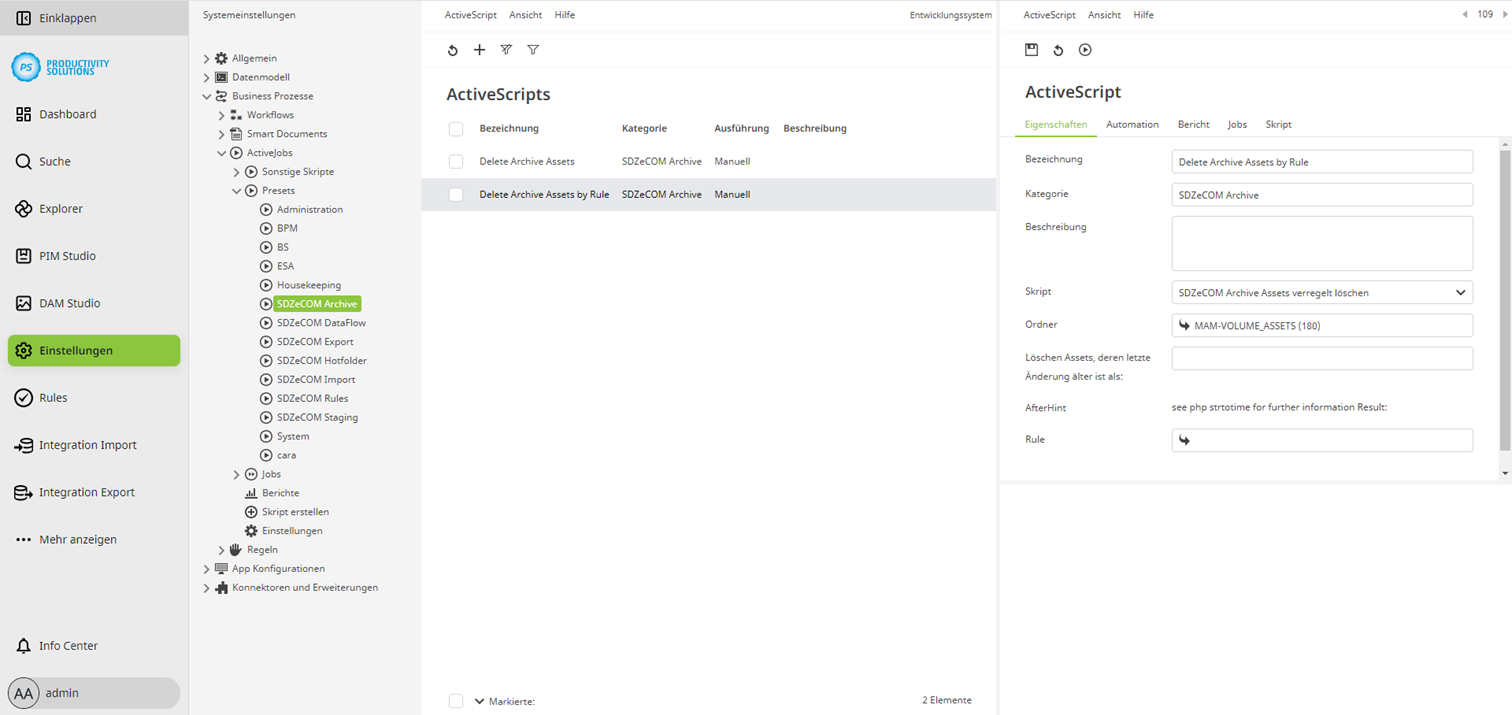This screenshot has width=1512, height=715.
Task: Expand the Jobs tree node
Action: coord(237,474)
